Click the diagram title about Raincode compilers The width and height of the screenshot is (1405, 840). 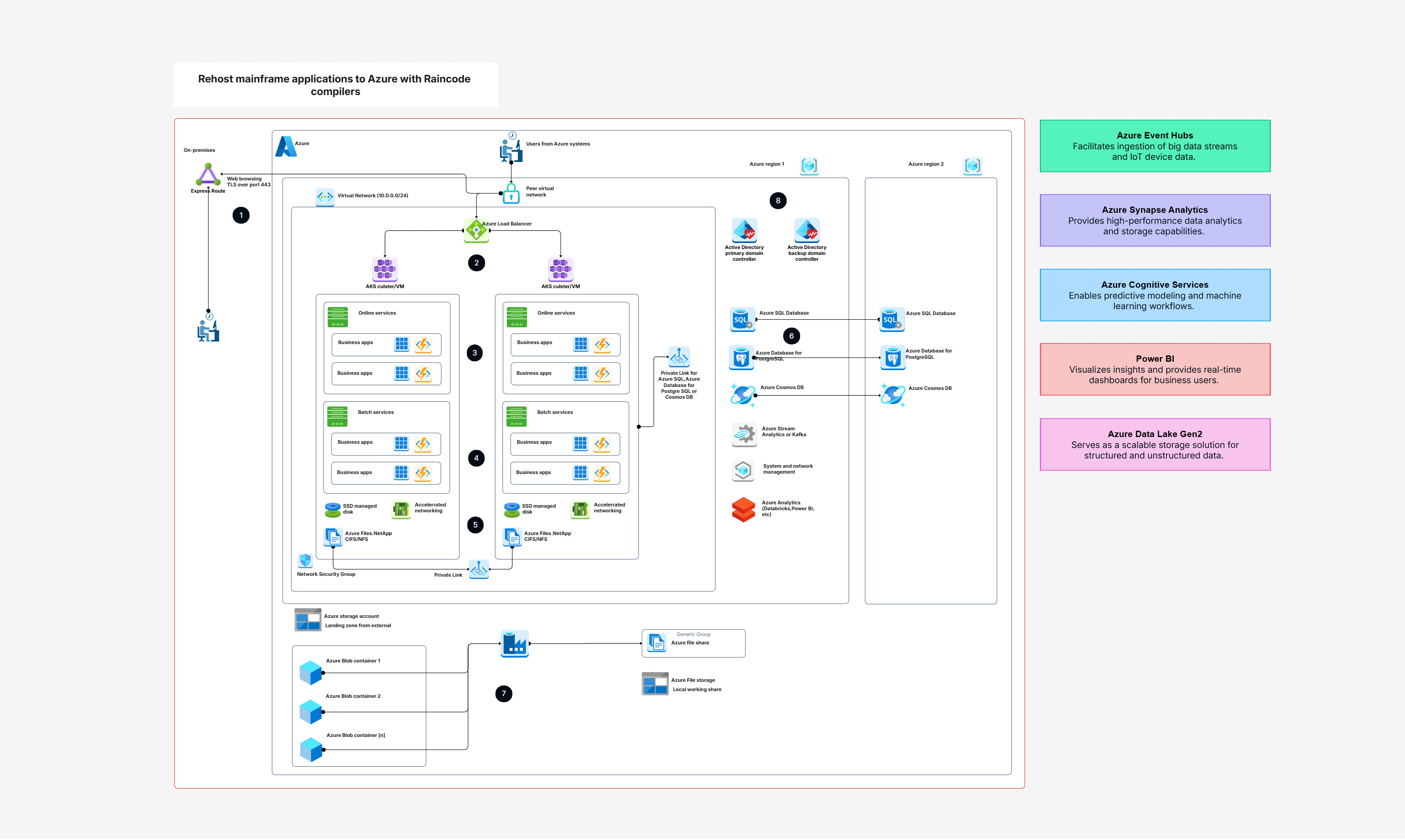(x=334, y=85)
